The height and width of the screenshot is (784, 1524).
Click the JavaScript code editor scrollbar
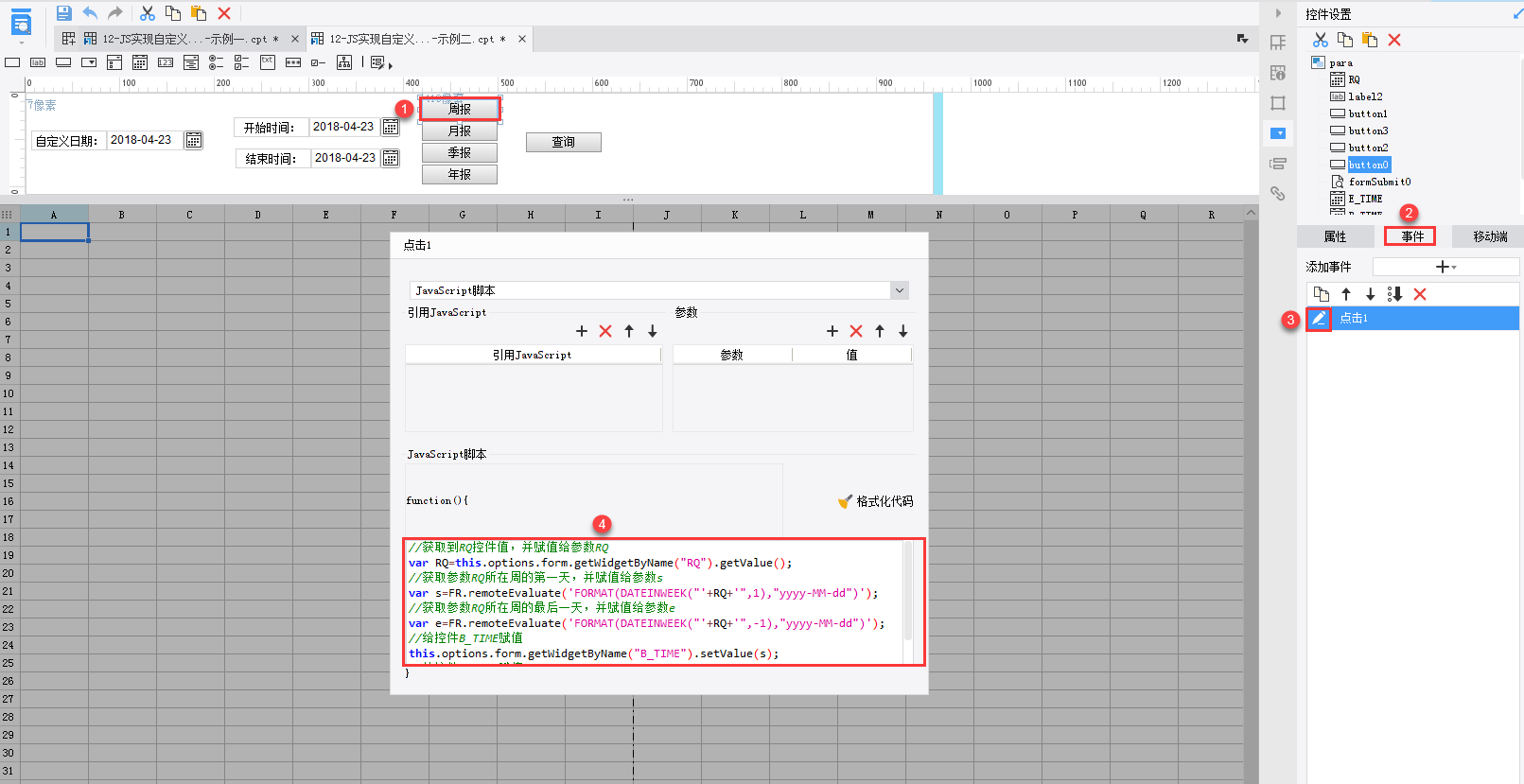pos(908,590)
